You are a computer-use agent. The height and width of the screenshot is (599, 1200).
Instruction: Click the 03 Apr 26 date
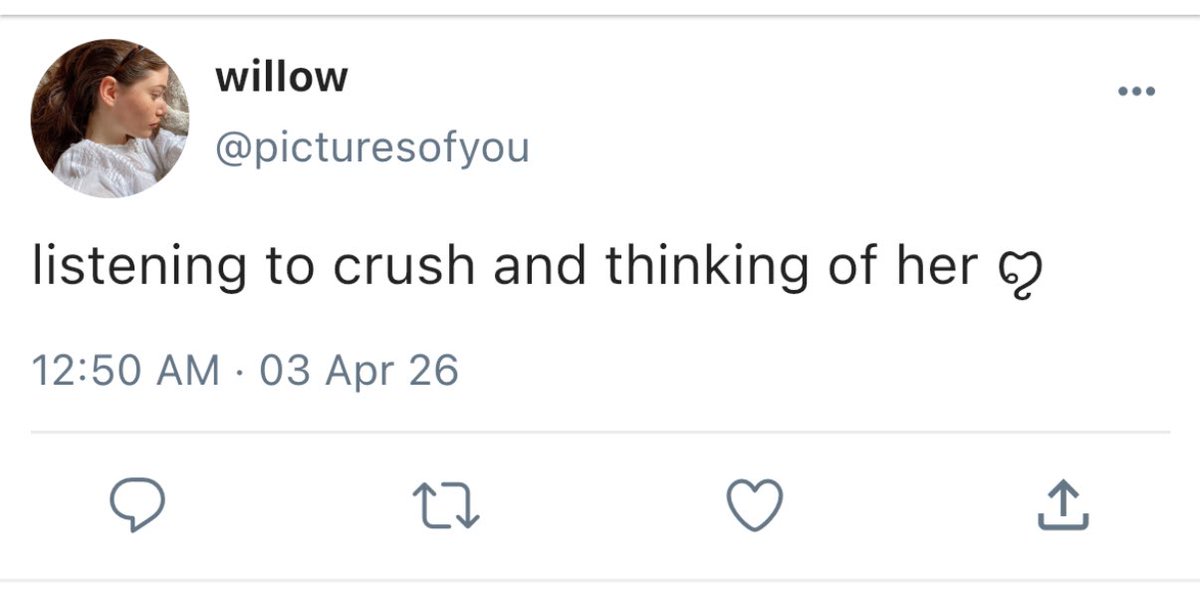point(358,371)
